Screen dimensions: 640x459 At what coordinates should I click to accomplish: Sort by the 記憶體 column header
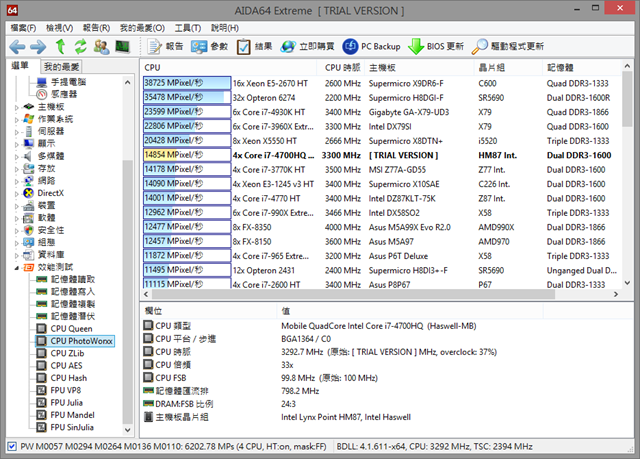pos(581,68)
